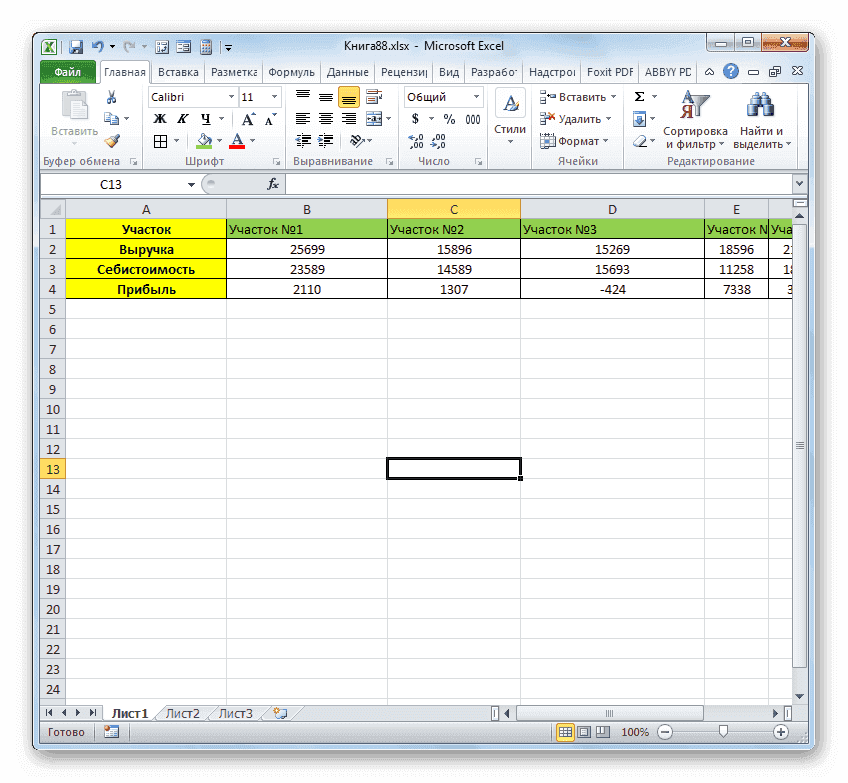Viewport: 848px width, 783px height.
Task: Click the Удалить cells button
Action: coord(578,118)
